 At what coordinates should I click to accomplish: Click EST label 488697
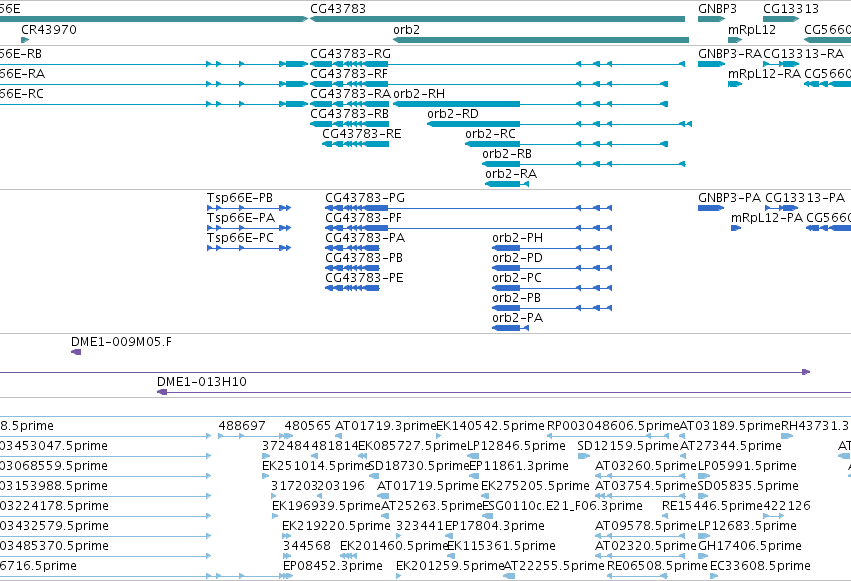[x=242, y=426]
